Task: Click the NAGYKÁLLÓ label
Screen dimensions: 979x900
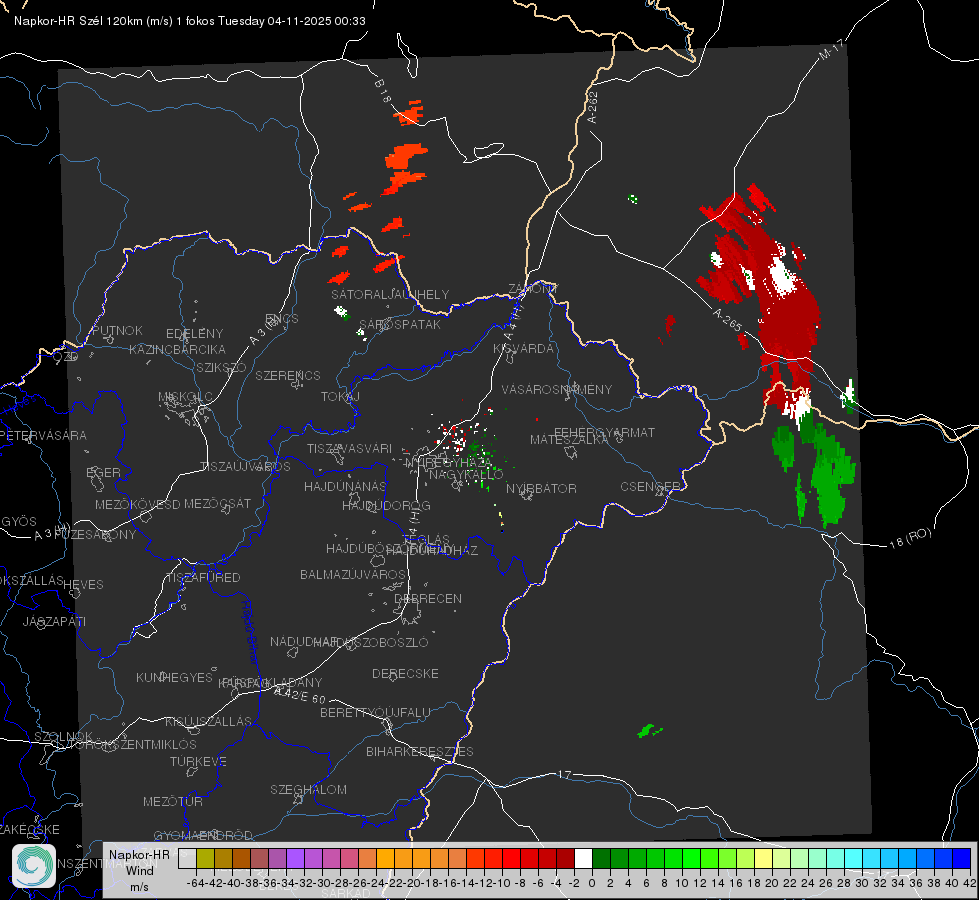Action: 466,475
